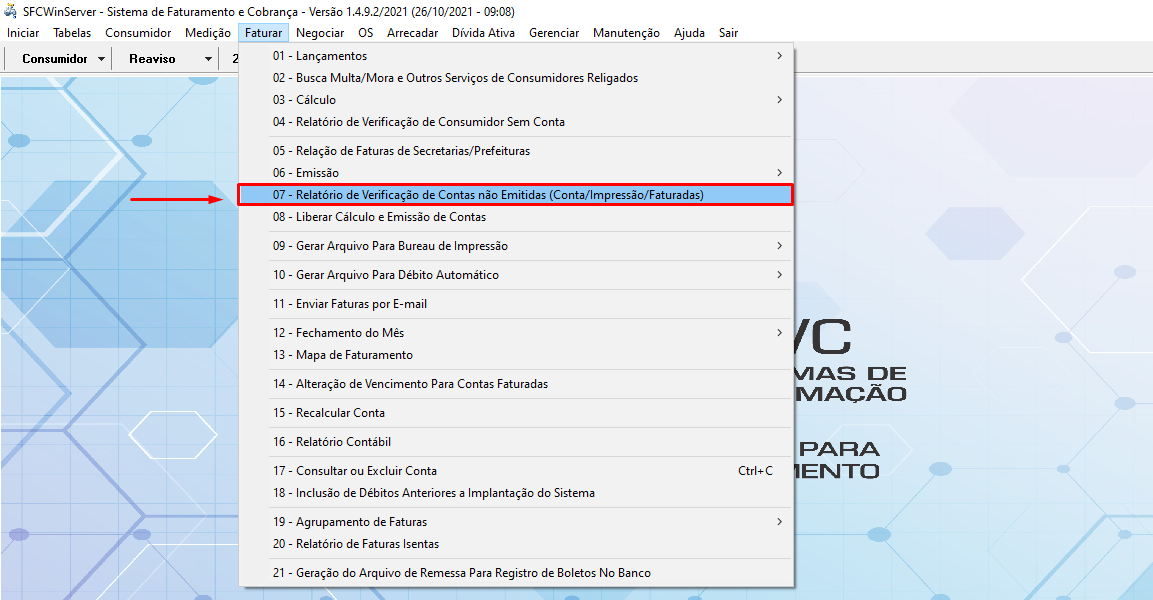This screenshot has width=1153, height=600.
Task: Open the Negociar menu
Action: (x=319, y=32)
